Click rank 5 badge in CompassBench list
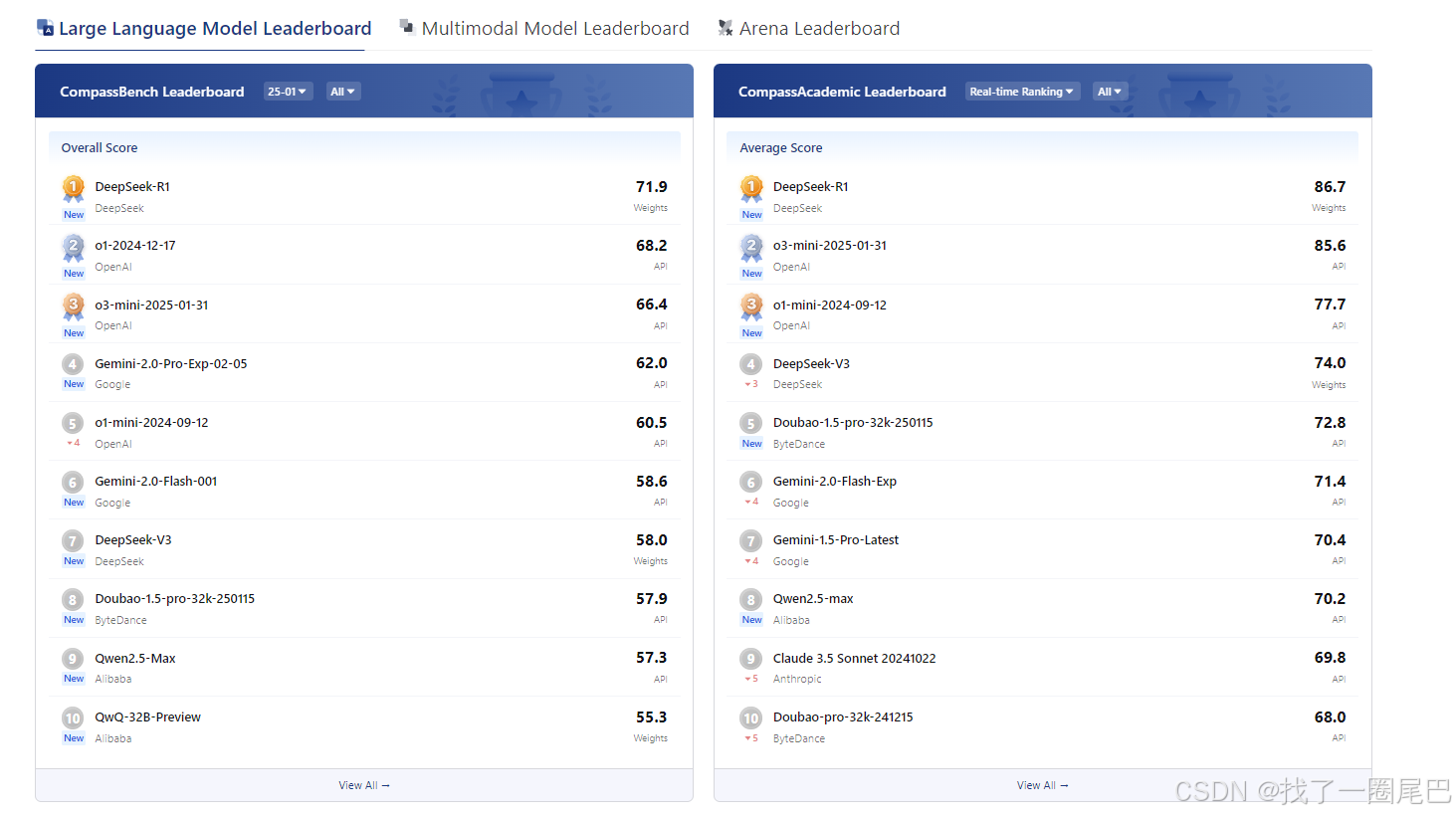Image resolution: width=1456 pixels, height=817 pixels. [73, 423]
